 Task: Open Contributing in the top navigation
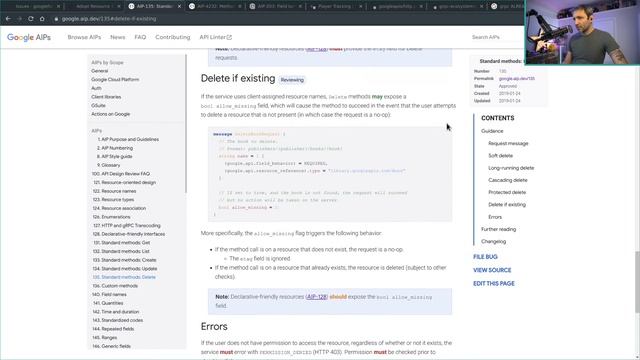(173, 37)
